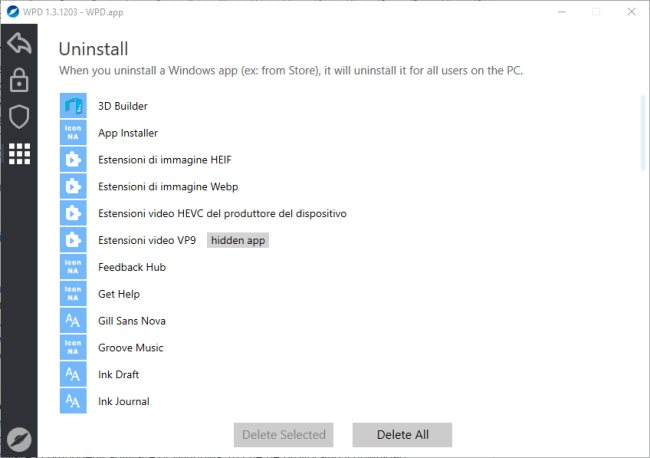The width and height of the screenshot is (650, 458).
Task: Select Estensioni di immagine Webp icon
Action: coord(73,187)
